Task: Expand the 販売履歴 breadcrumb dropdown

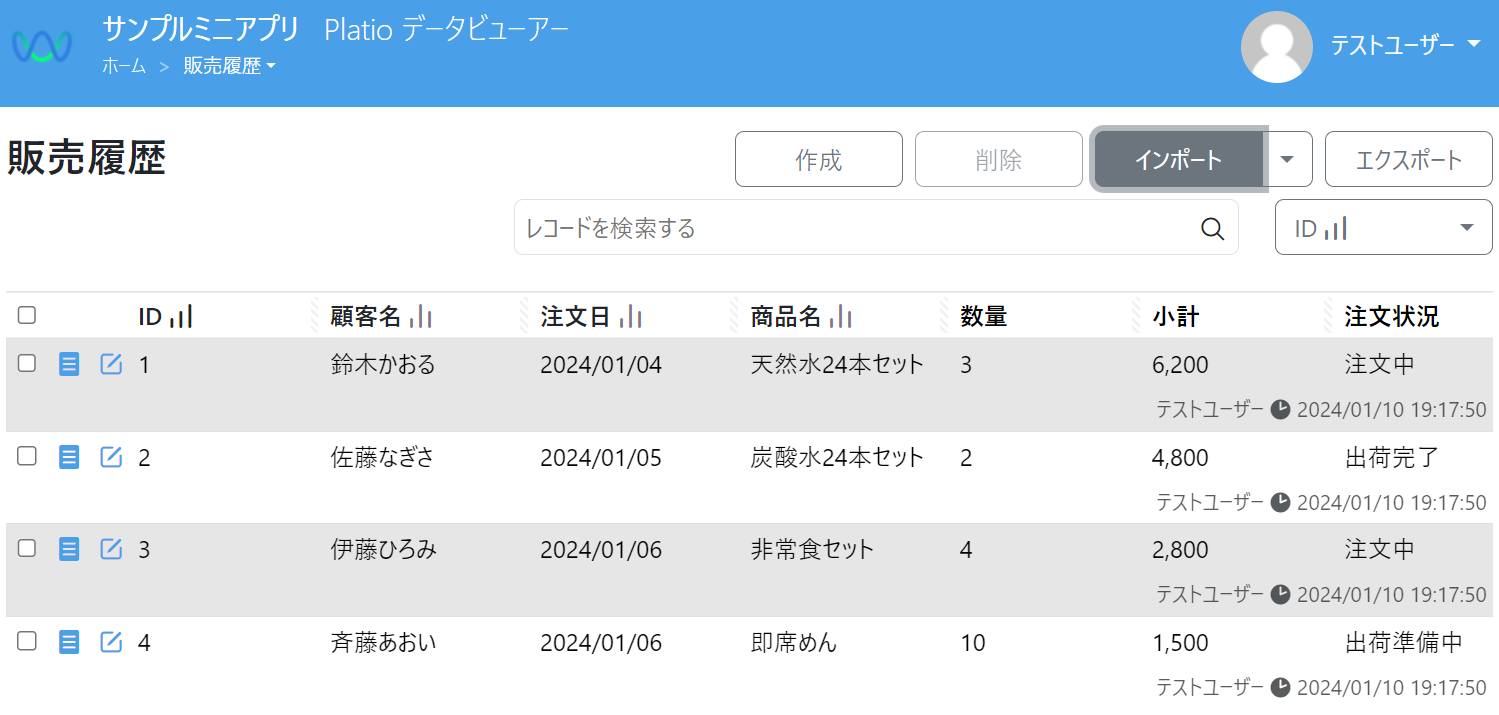Action: coord(229,67)
